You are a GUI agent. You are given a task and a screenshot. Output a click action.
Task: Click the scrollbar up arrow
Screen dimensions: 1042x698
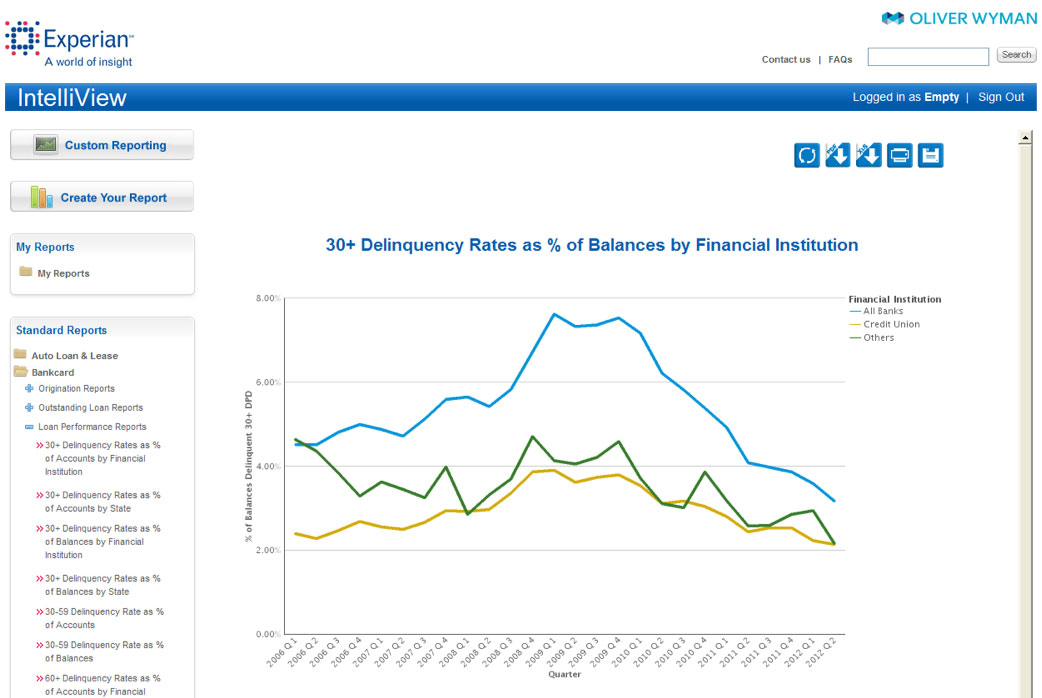[x=1025, y=138]
